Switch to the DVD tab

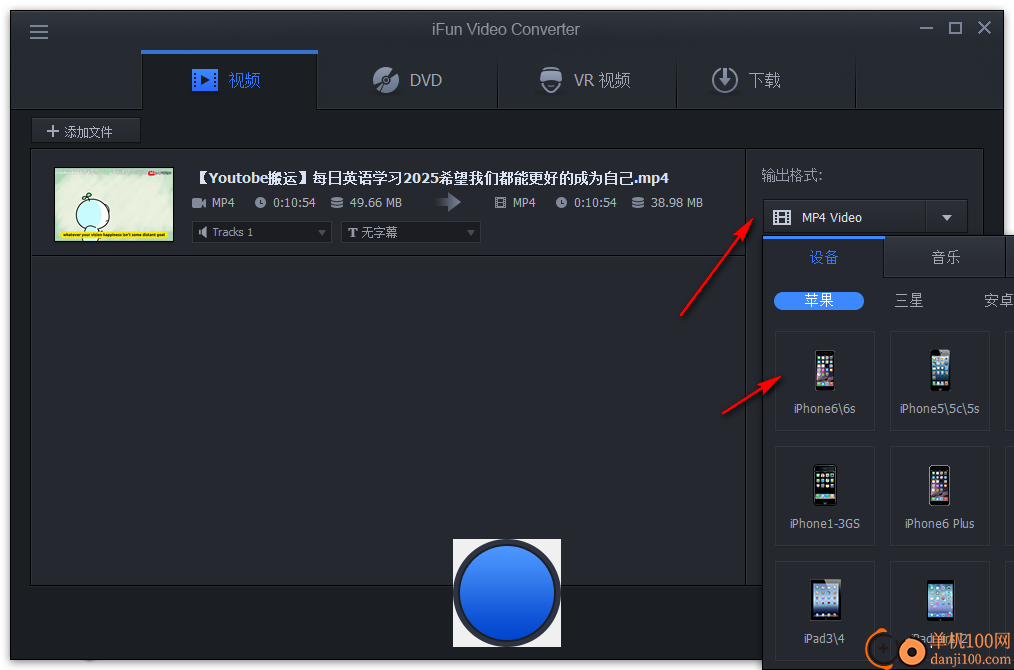coord(407,80)
